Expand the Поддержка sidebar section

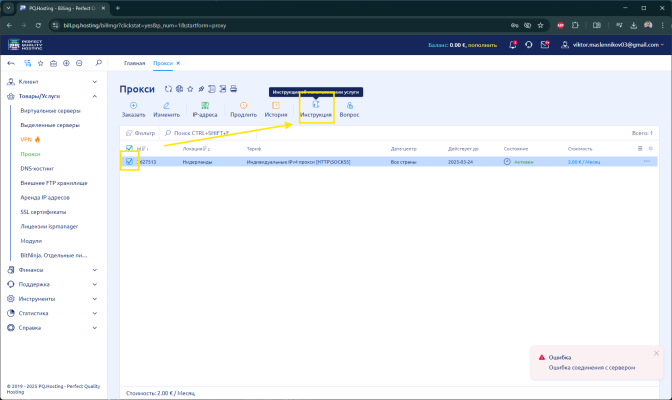(50, 284)
